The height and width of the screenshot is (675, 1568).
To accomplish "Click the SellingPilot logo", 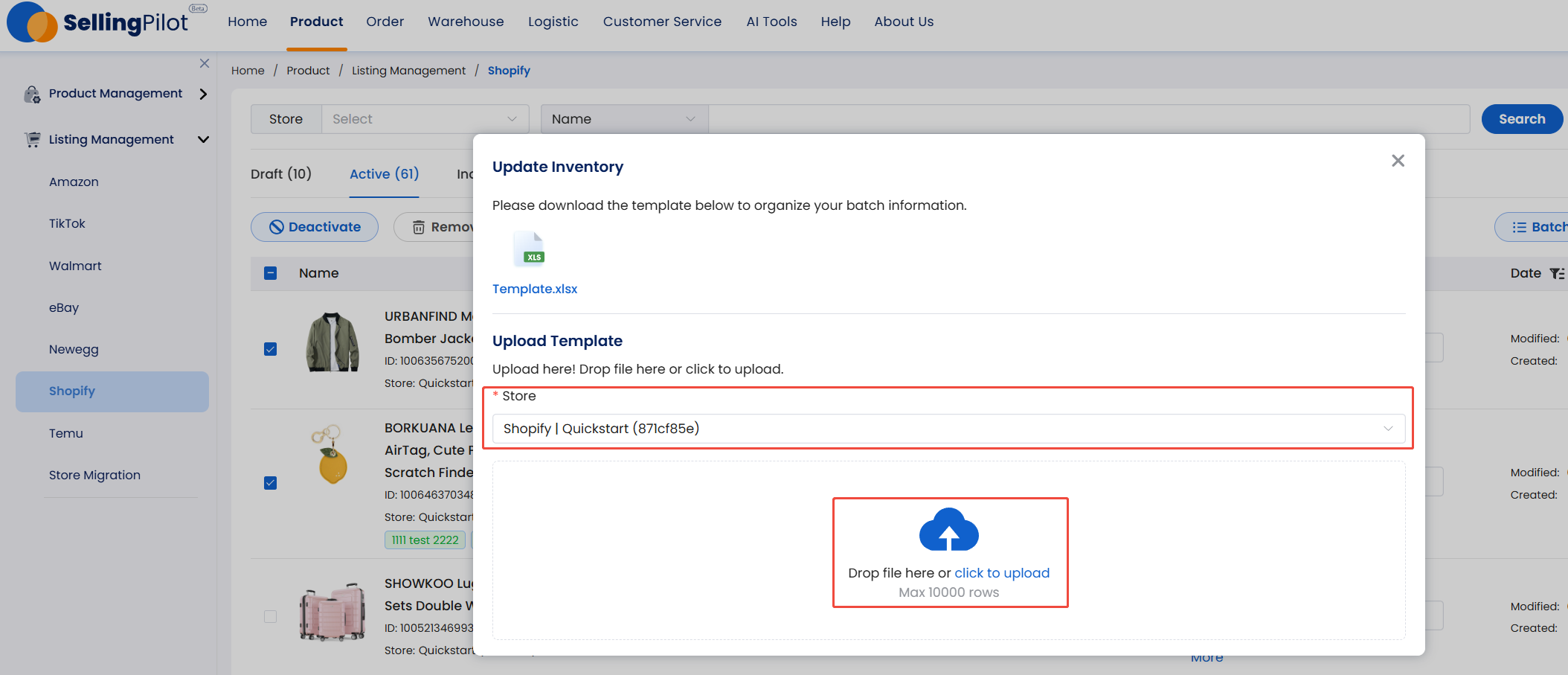I will click(107, 22).
